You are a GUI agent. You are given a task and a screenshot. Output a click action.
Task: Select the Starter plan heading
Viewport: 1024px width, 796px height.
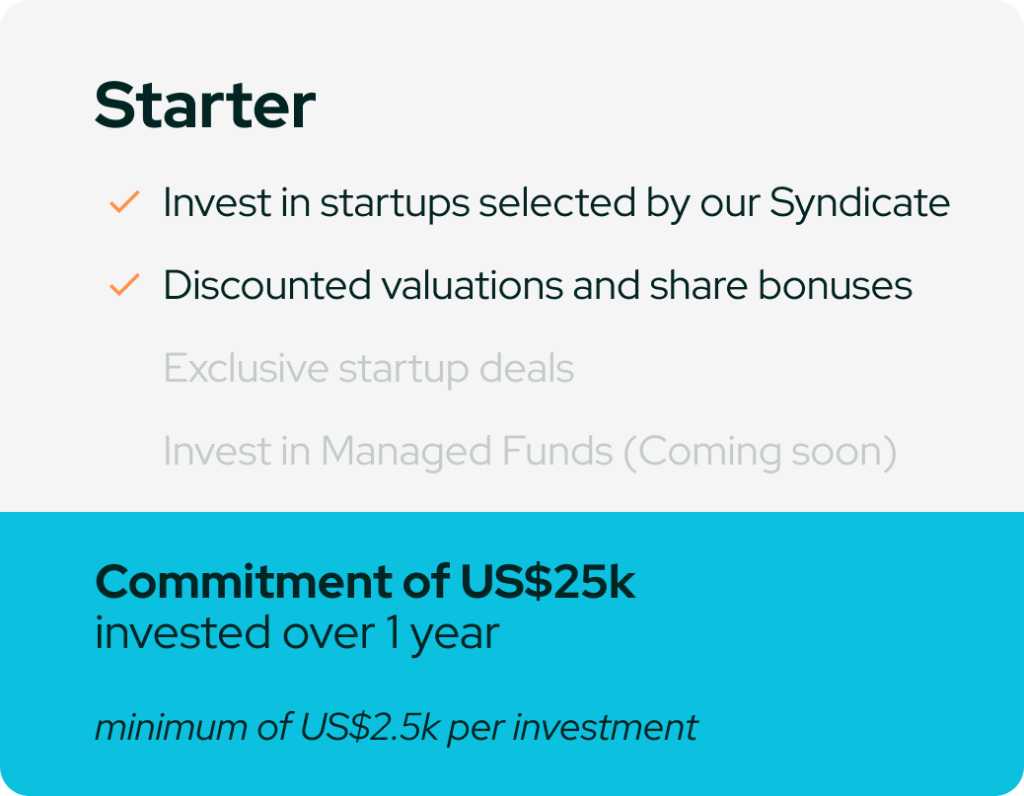[x=205, y=105]
